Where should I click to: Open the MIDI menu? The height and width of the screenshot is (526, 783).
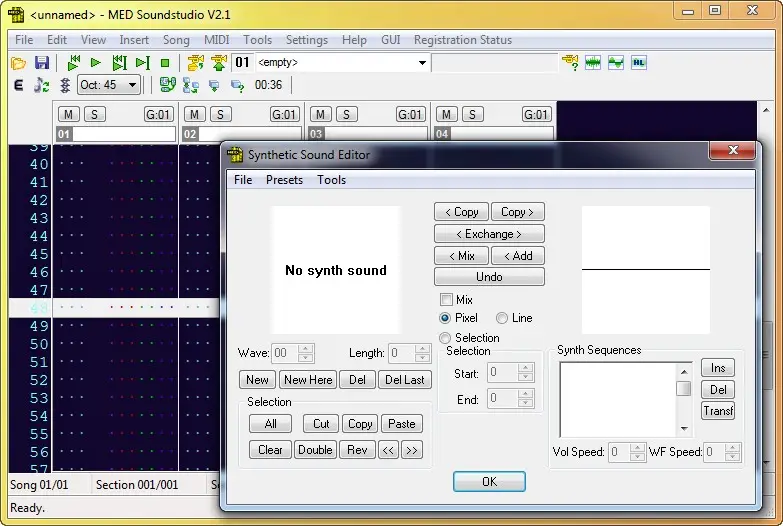click(217, 40)
